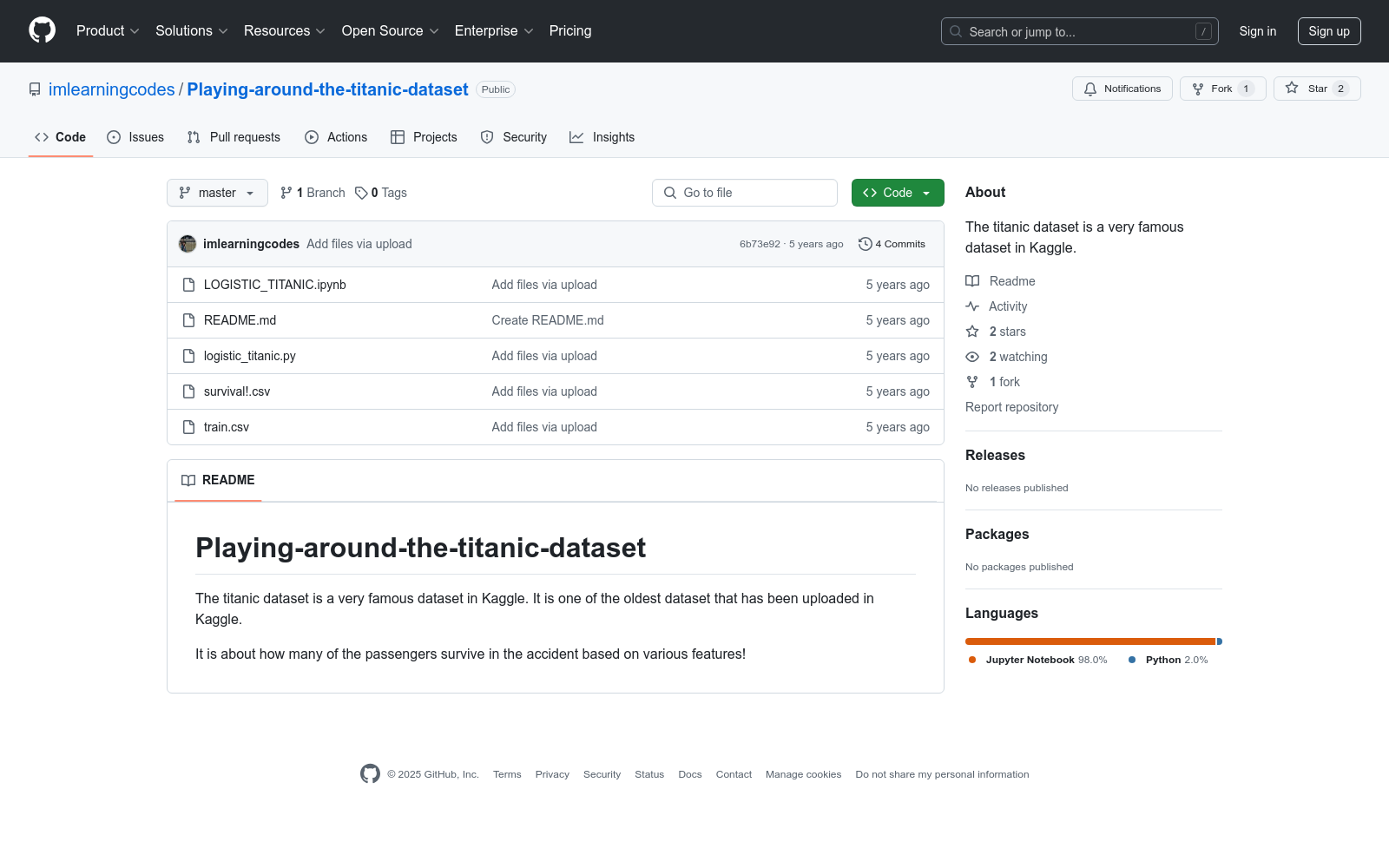Click the file icon for logistic_titanic.py
Image resolution: width=1389 pixels, height=868 pixels.
pyautogui.click(x=188, y=356)
